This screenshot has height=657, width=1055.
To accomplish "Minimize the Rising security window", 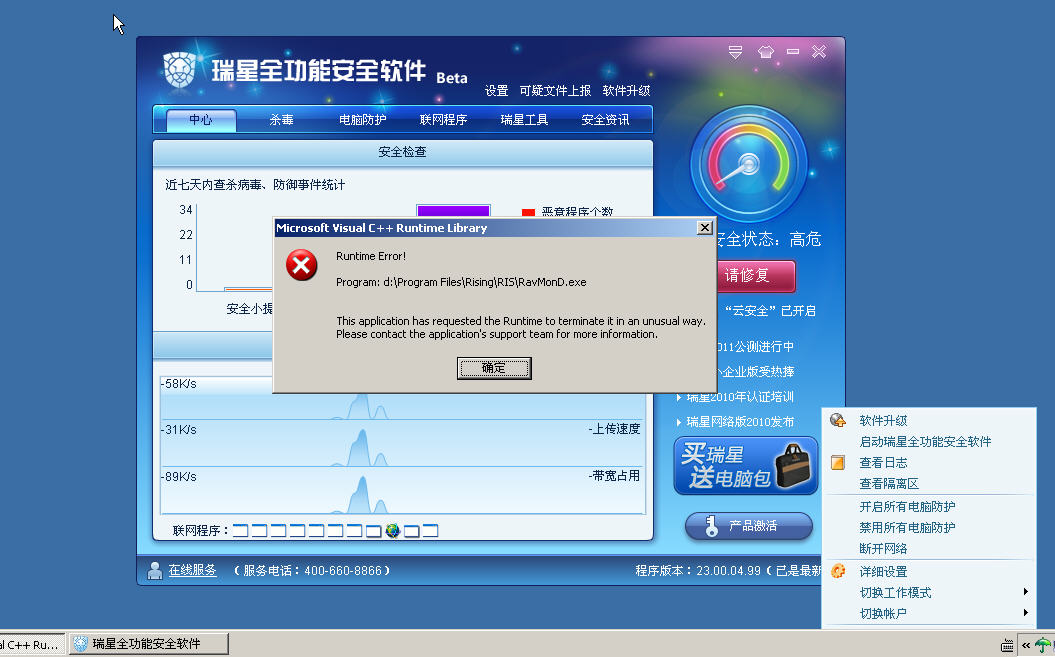I will (793, 52).
